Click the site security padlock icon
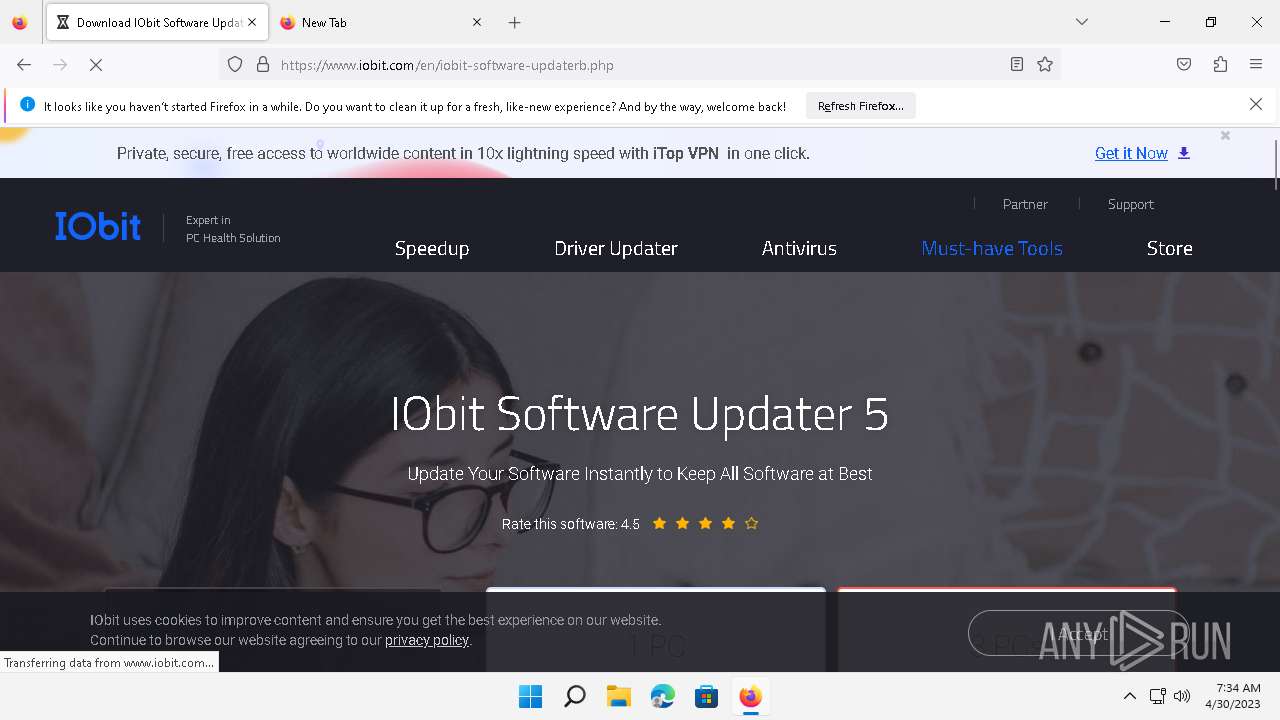This screenshot has height=720, width=1280. (263, 64)
